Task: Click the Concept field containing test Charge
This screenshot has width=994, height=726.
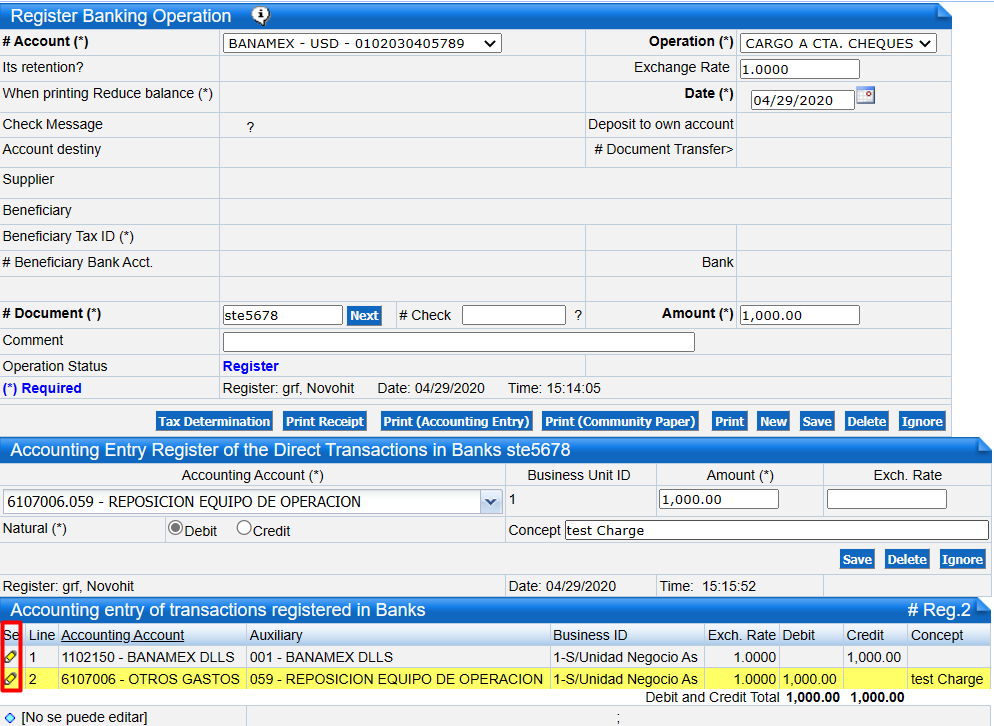Action: click(776, 530)
